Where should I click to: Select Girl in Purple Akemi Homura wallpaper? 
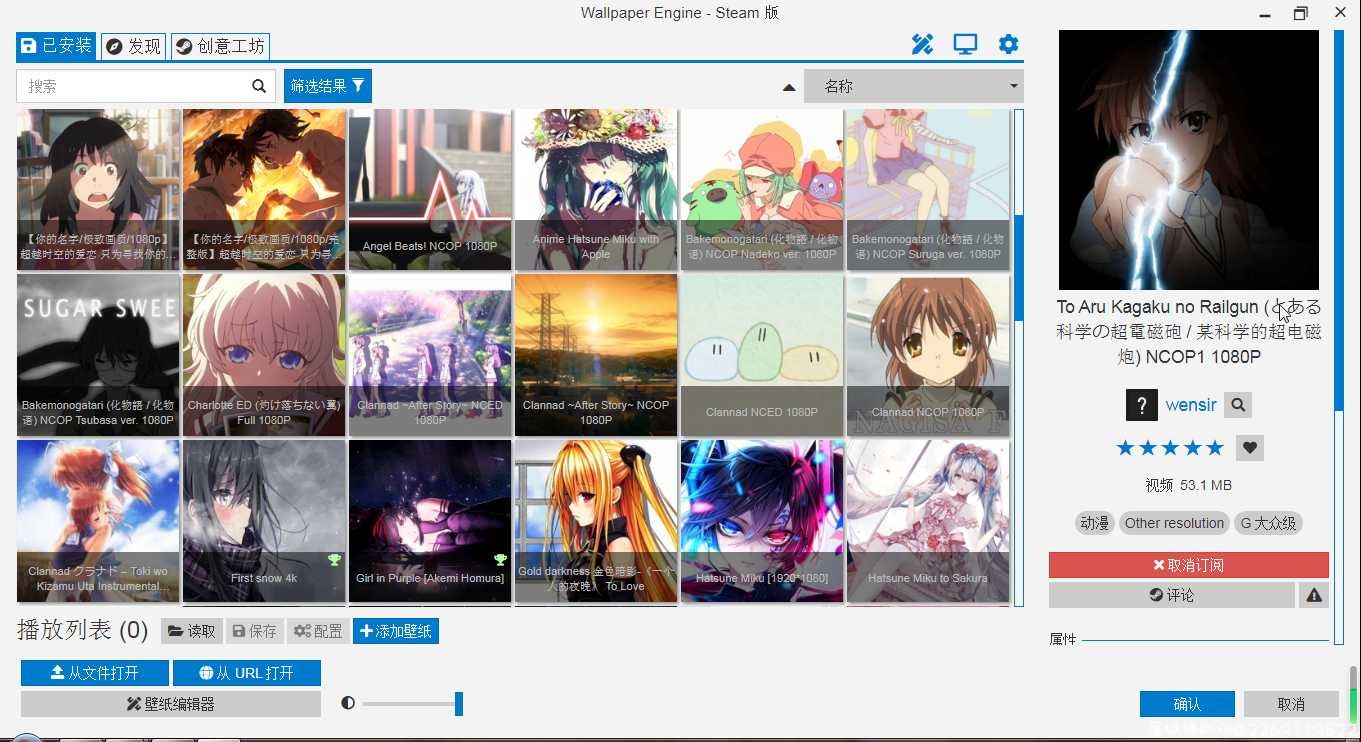[430, 521]
